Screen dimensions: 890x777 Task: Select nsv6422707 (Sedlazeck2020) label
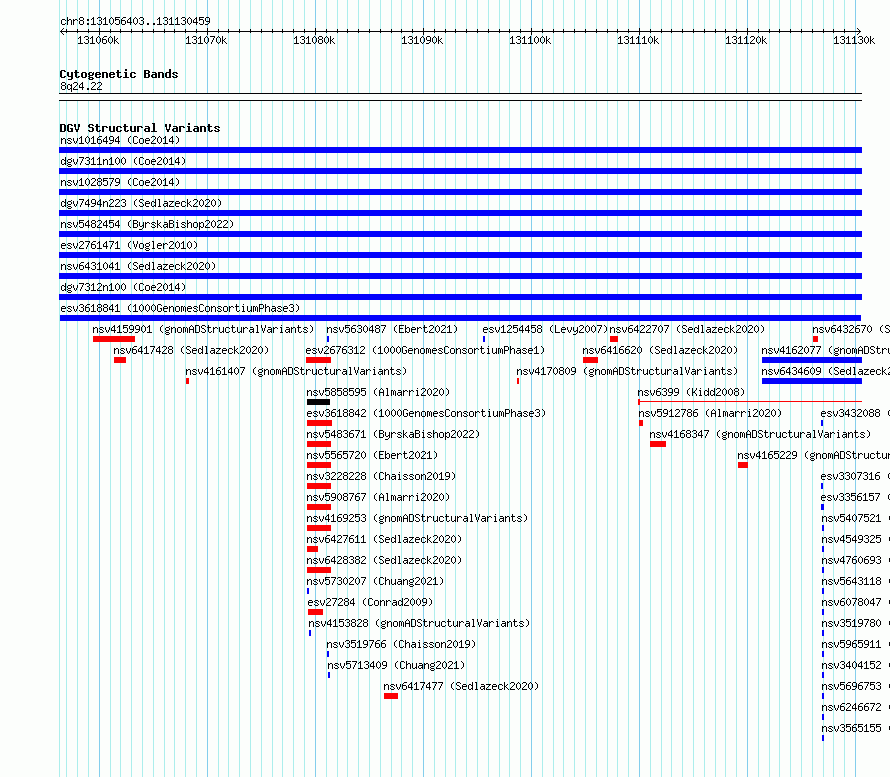[687, 329]
